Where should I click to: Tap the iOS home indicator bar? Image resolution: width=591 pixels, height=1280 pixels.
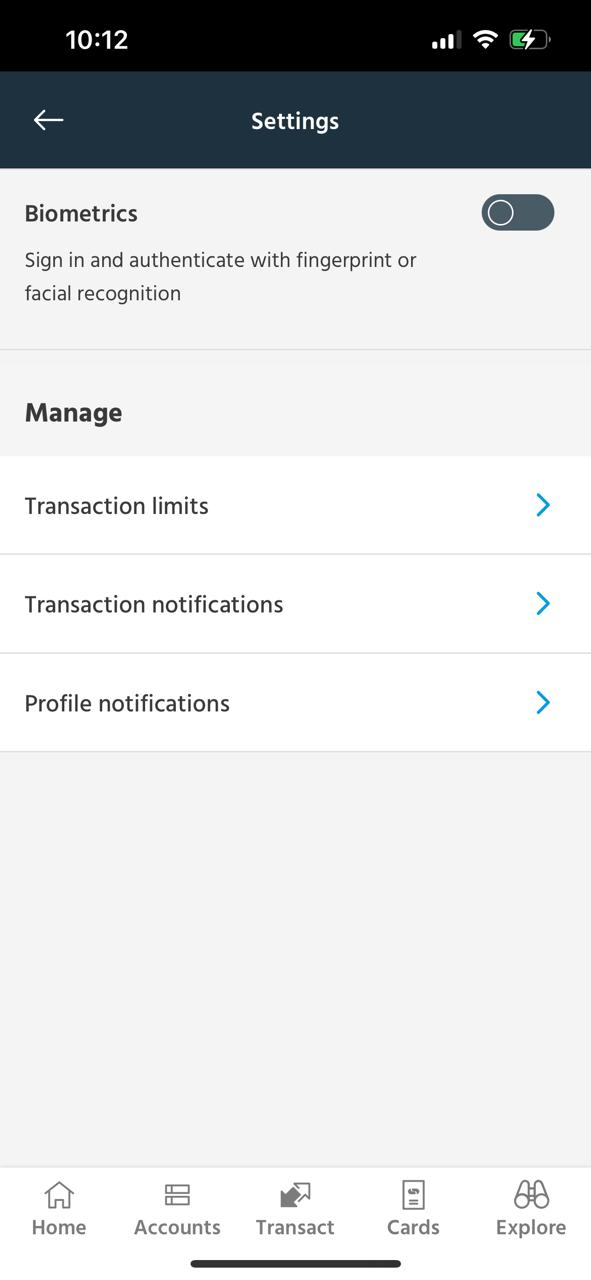(295, 1264)
